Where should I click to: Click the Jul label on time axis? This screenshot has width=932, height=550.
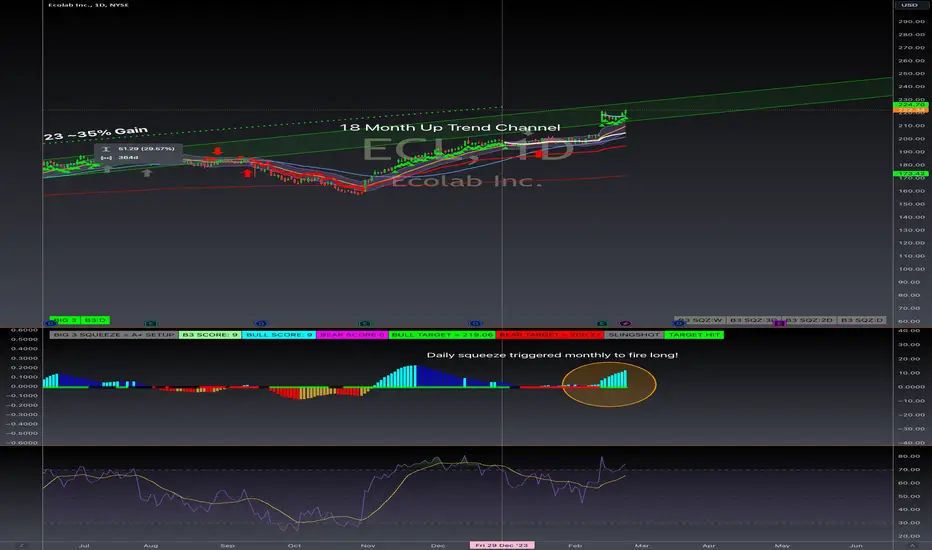click(x=84, y=545)
